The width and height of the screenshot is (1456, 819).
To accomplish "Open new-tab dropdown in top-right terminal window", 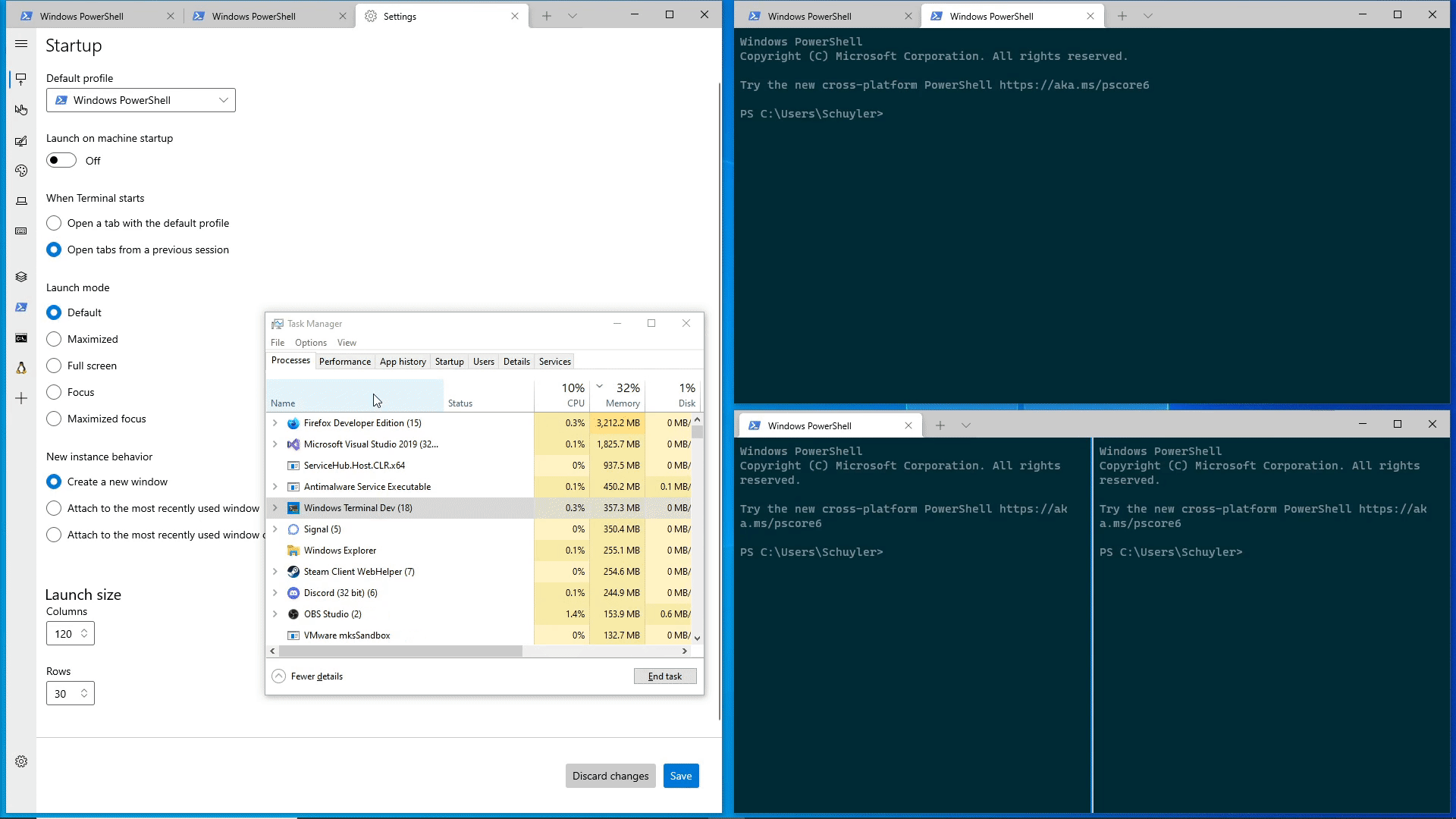I will tap(1148, 16).
